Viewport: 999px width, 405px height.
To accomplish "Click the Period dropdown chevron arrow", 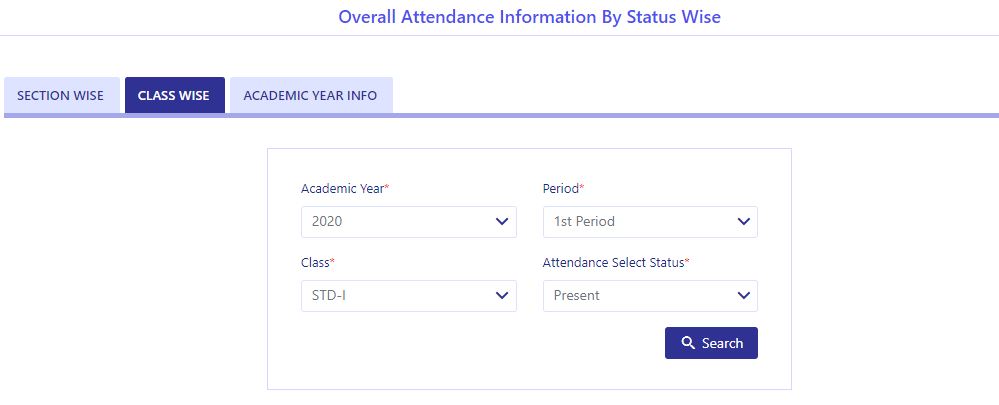I will pos(743,222).
